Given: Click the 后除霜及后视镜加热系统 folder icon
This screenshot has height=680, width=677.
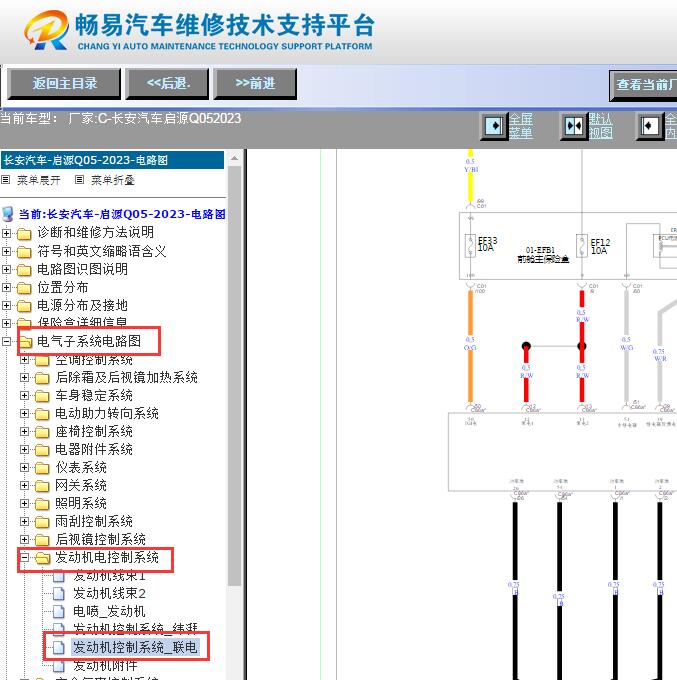Looking at the screenshot, I should pyautogui.click(x=42, y=378).
